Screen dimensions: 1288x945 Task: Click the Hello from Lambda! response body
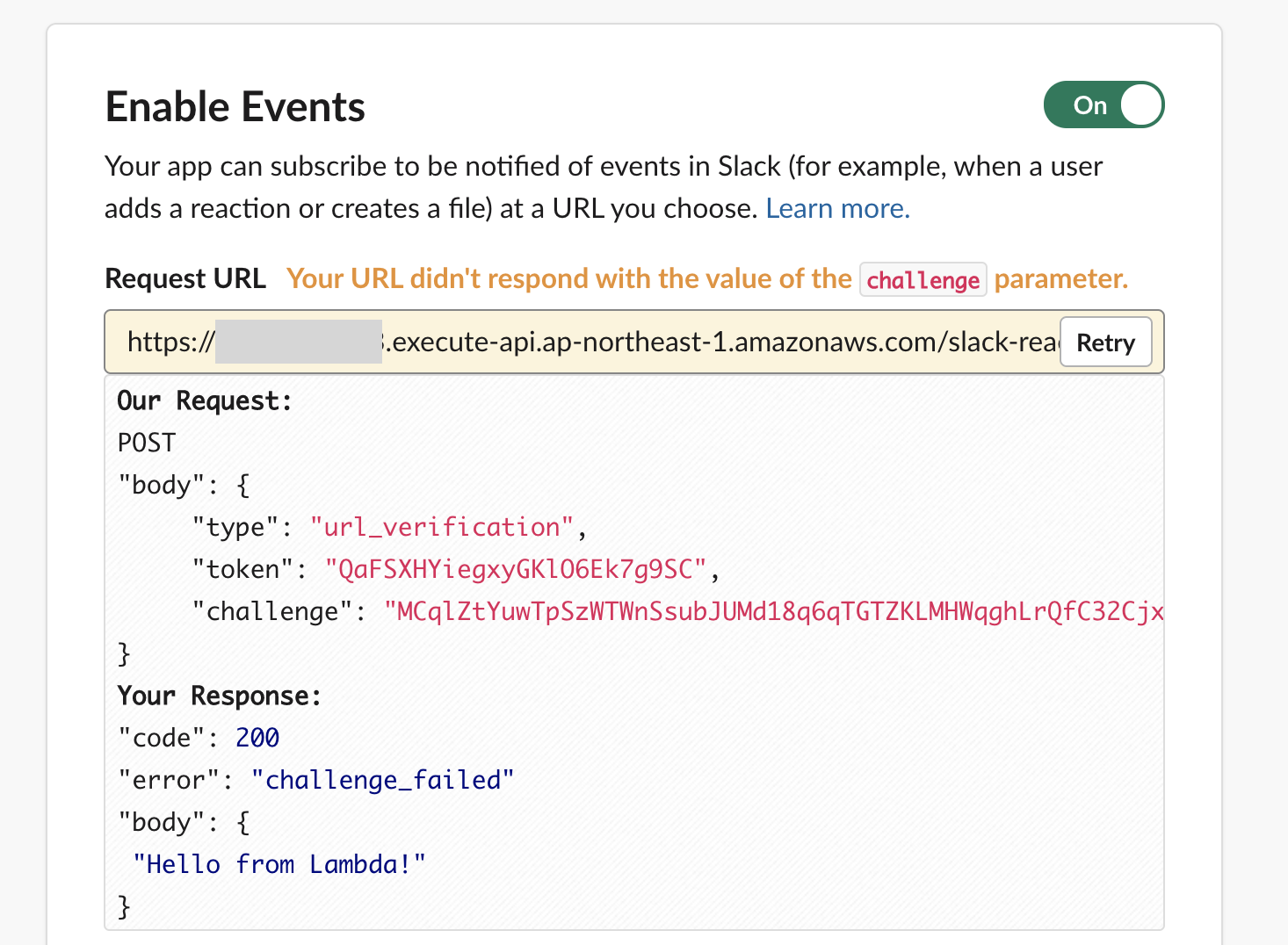(x=279, y=865)
